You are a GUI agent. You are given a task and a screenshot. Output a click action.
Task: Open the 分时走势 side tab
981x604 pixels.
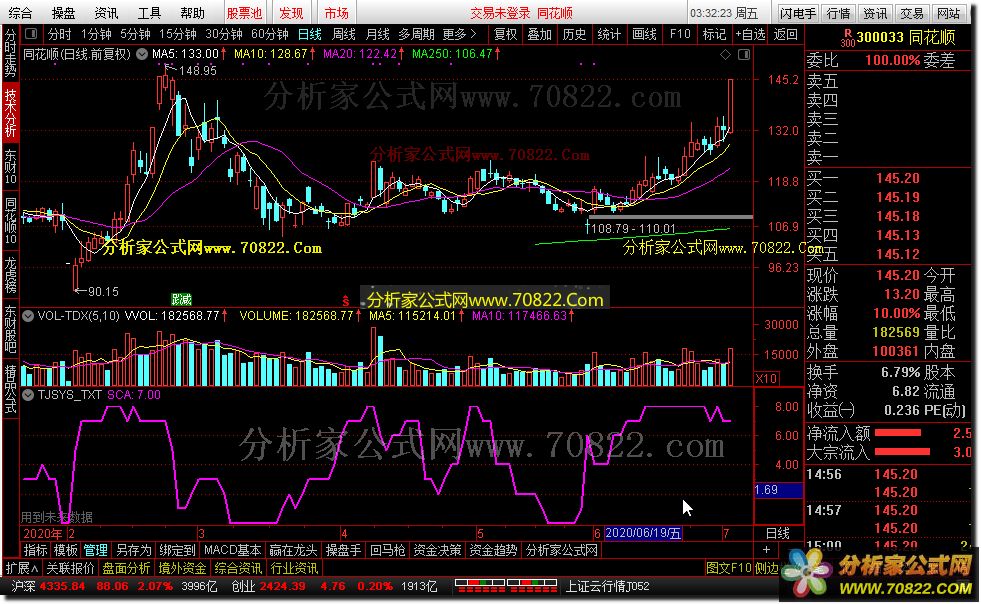pyautogui.click(x=11, y=53)
